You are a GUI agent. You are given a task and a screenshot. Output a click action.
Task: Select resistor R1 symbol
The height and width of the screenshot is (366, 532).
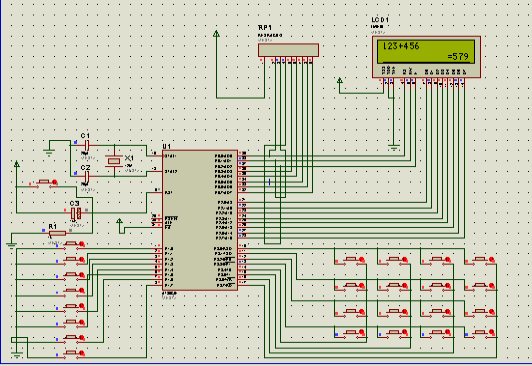pos(57,233)
